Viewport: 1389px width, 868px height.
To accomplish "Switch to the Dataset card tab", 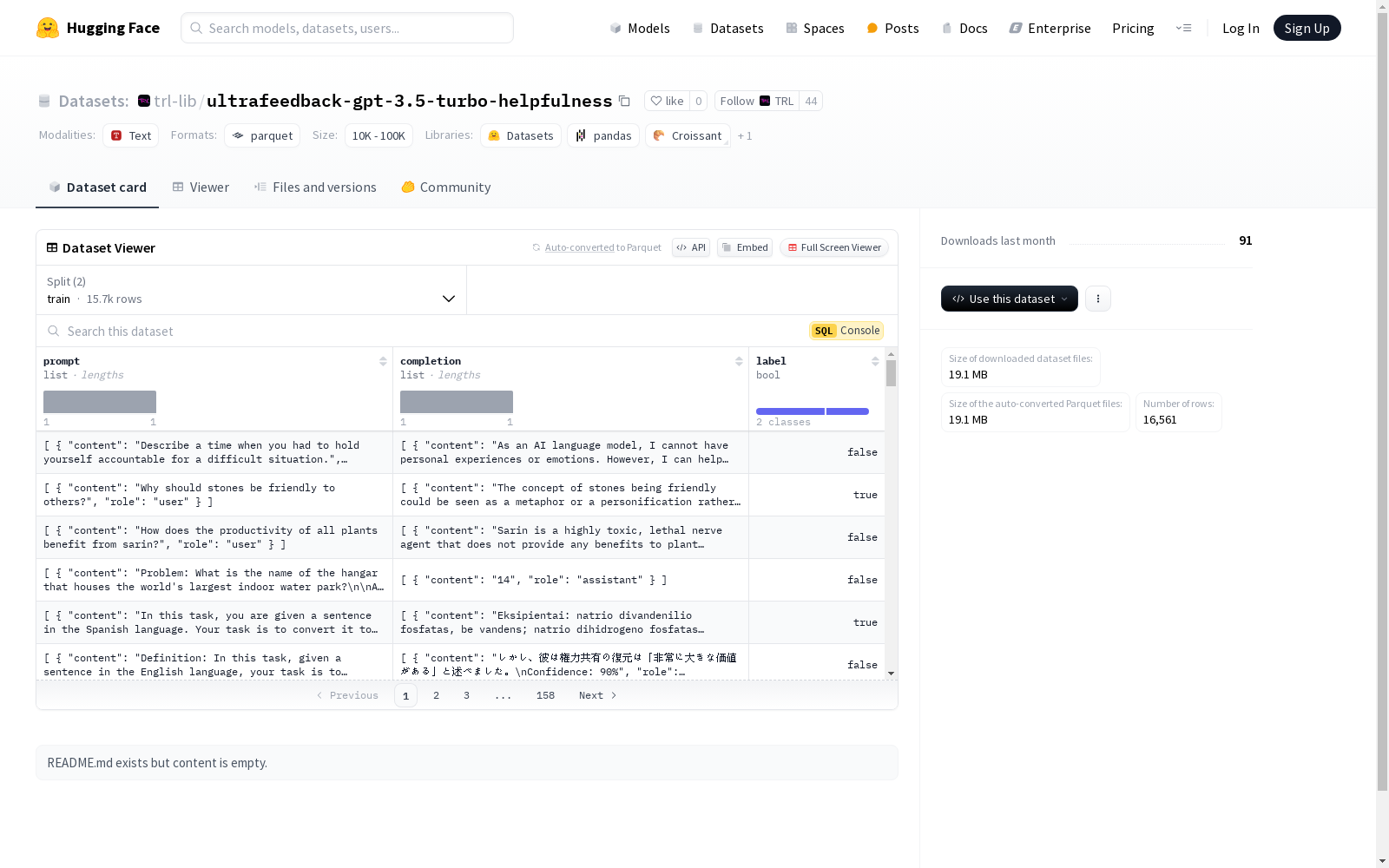I will [x=97, y=187].
